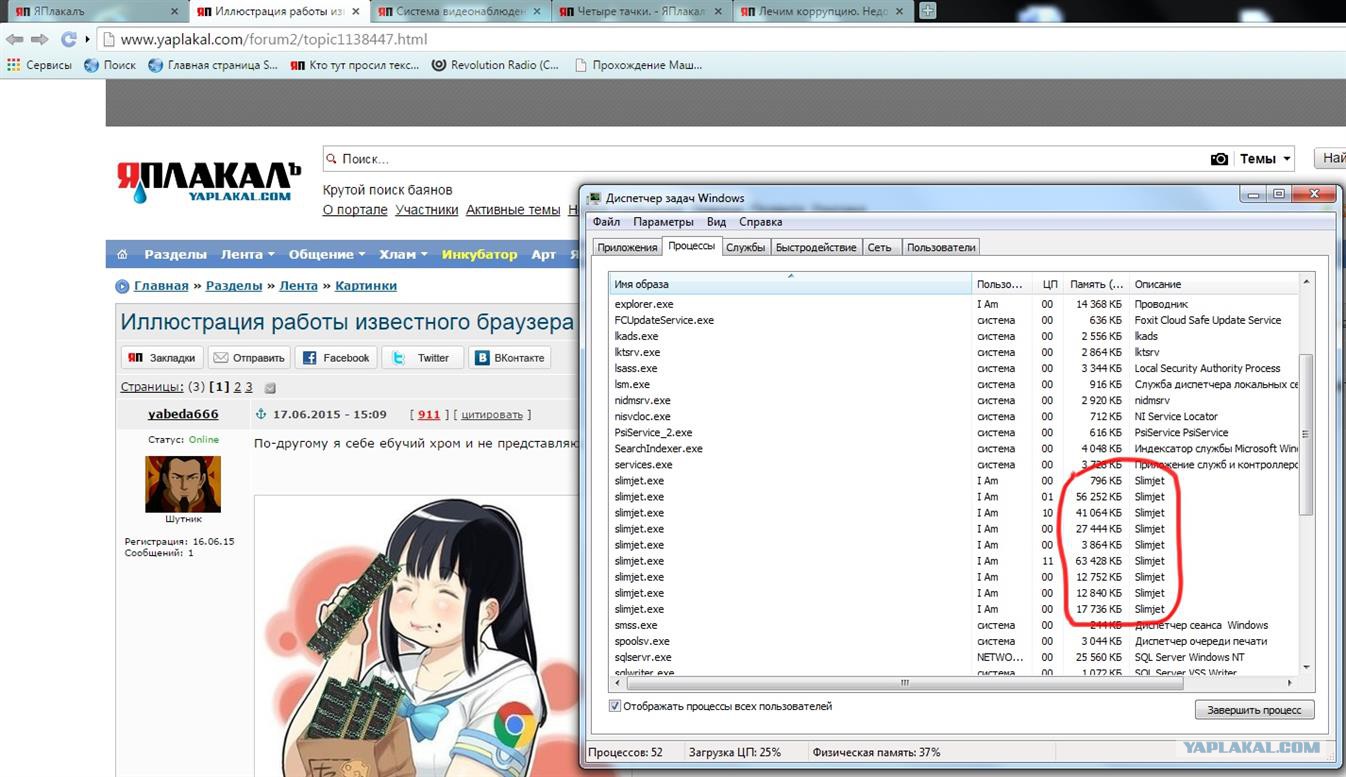Open the О портале link
The image size is (1346, 777).
[x=355, y=210]
